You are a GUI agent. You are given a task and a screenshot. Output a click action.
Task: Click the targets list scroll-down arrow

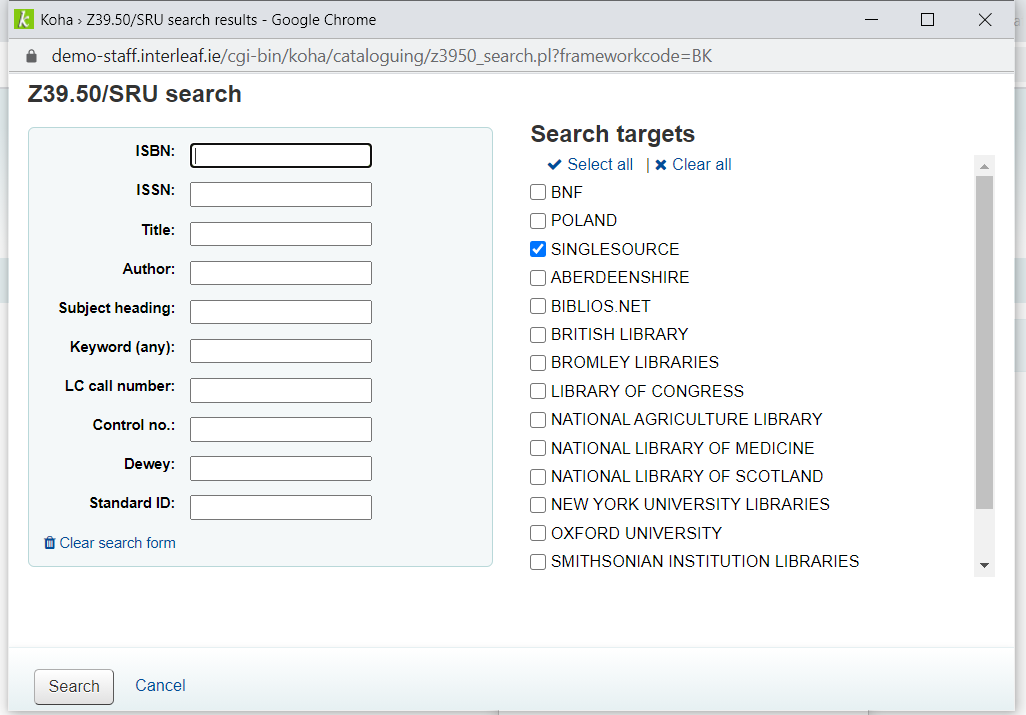(x=984, y=565)
